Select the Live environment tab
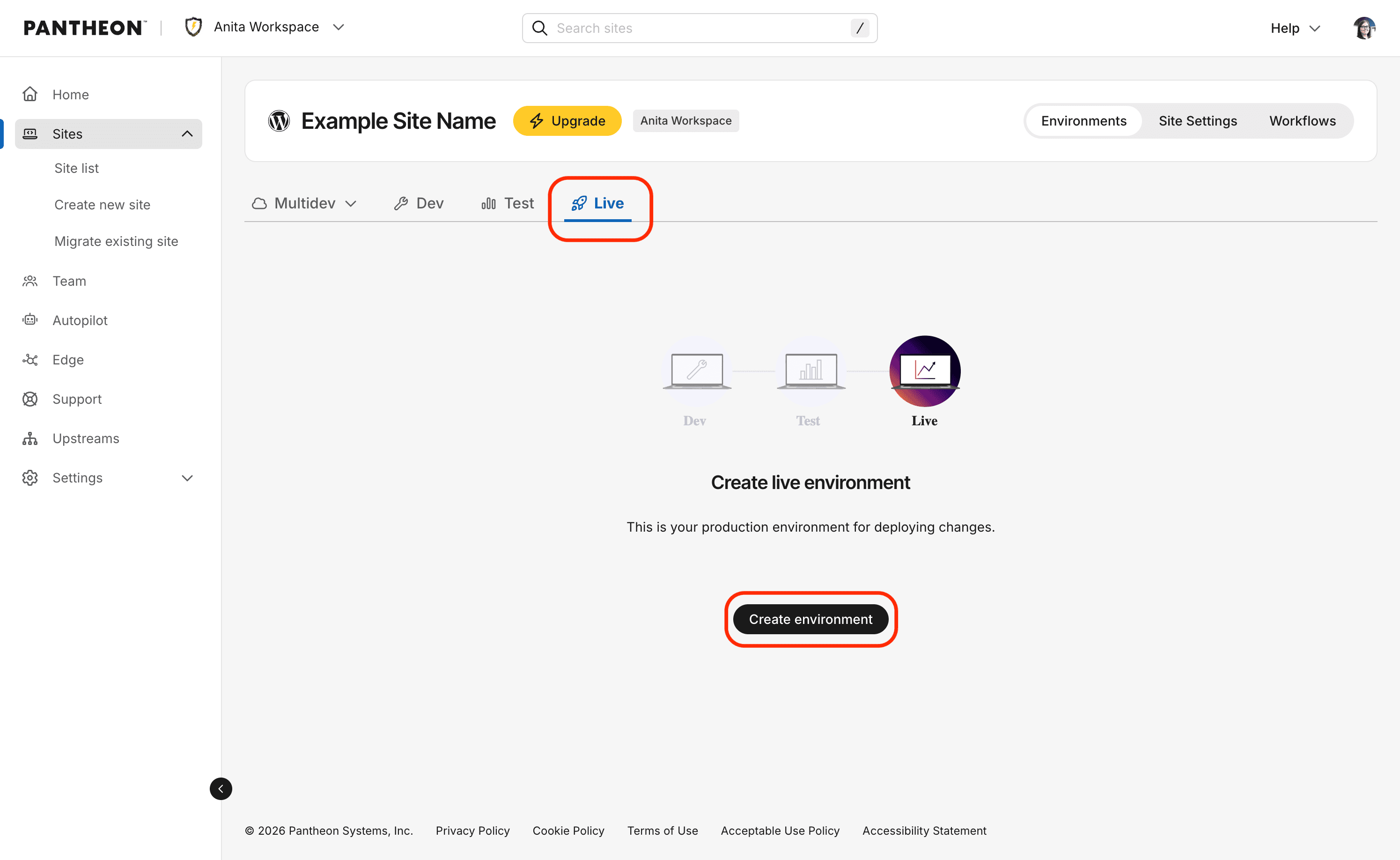Screen dimensions: 1400x860 [x=598, y=203]
